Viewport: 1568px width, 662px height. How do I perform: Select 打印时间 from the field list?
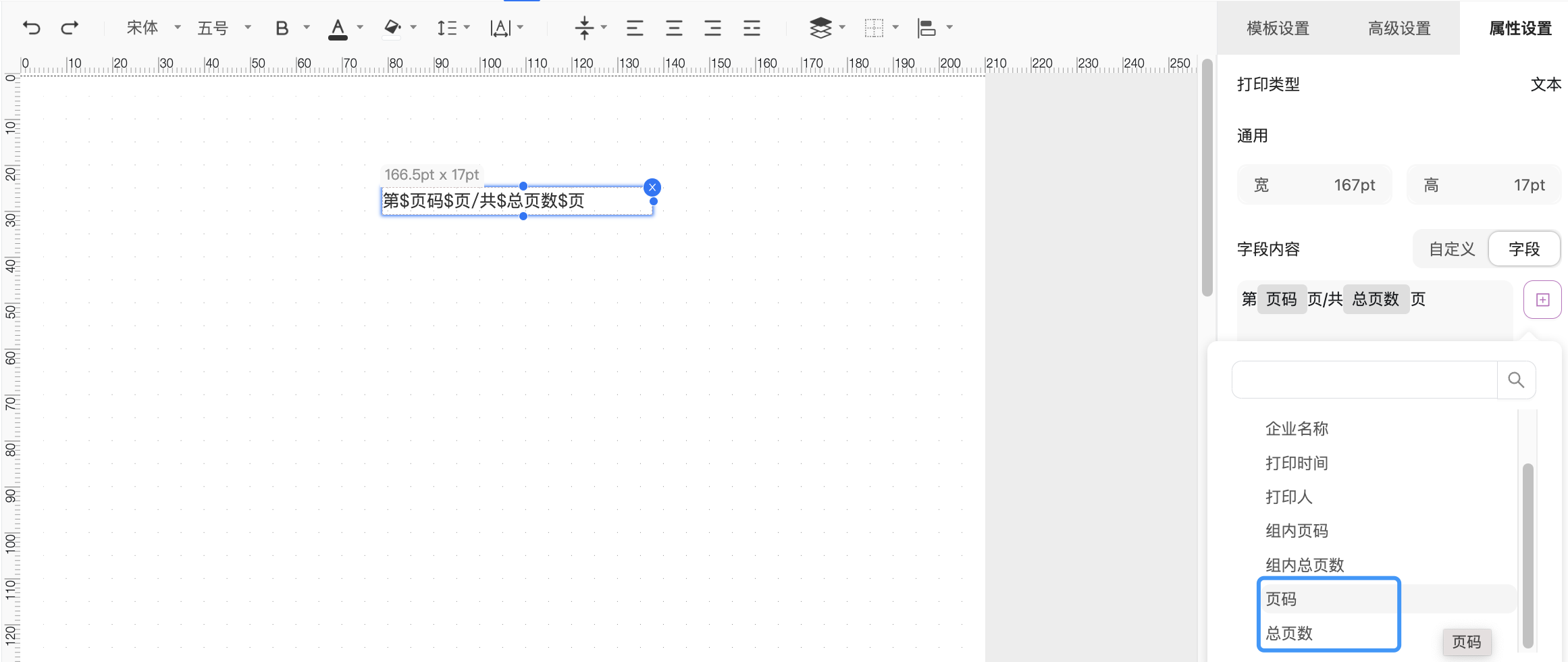1297,463
